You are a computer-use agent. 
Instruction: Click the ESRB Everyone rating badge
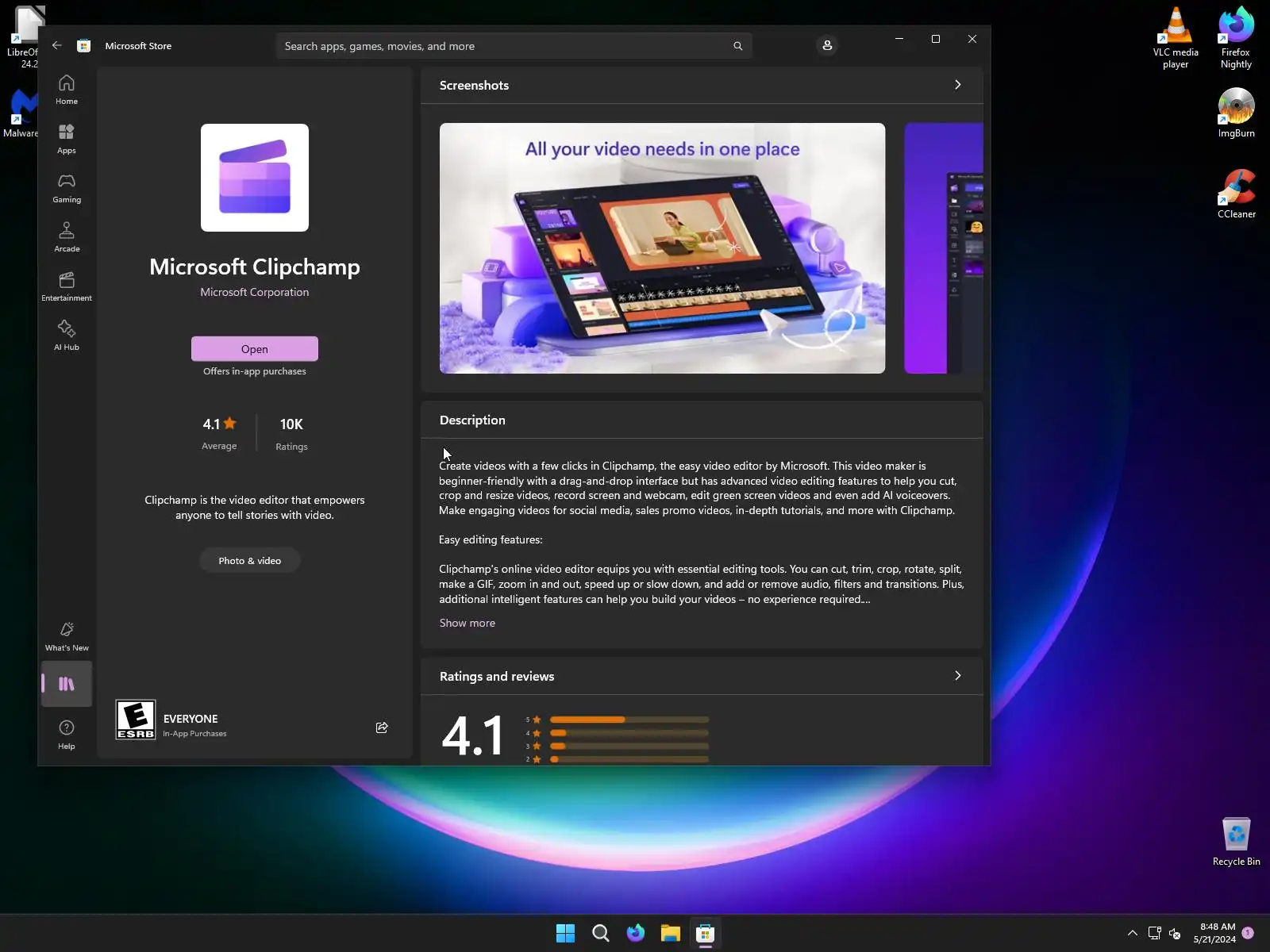coord(136,720)
